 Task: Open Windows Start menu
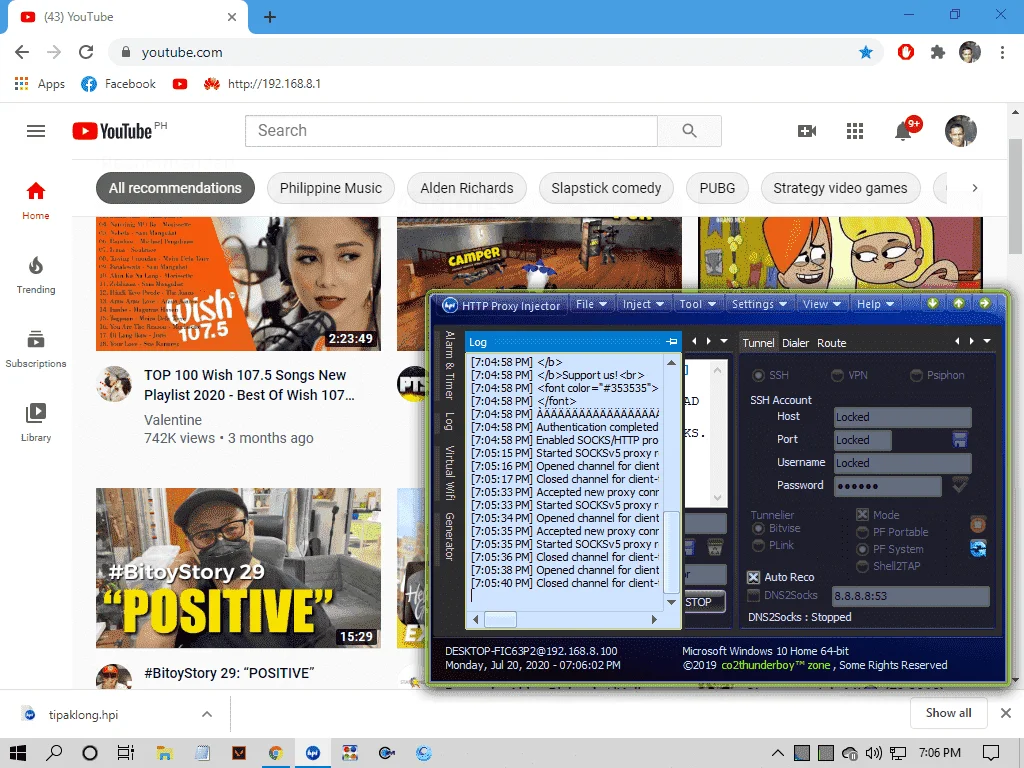click(x=18, y=753)
